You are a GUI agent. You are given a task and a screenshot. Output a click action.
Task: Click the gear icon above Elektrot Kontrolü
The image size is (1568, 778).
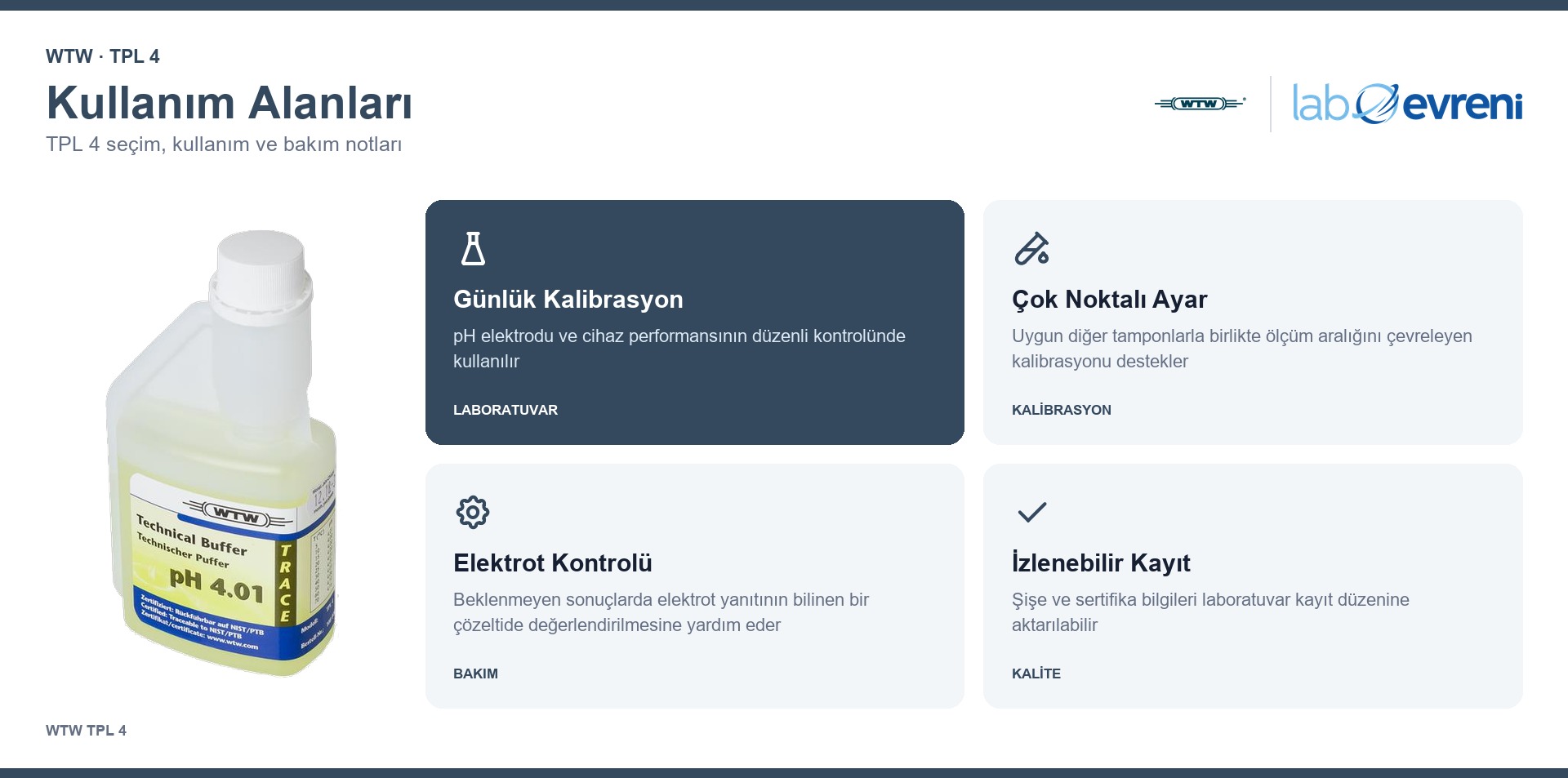point(473,513)
